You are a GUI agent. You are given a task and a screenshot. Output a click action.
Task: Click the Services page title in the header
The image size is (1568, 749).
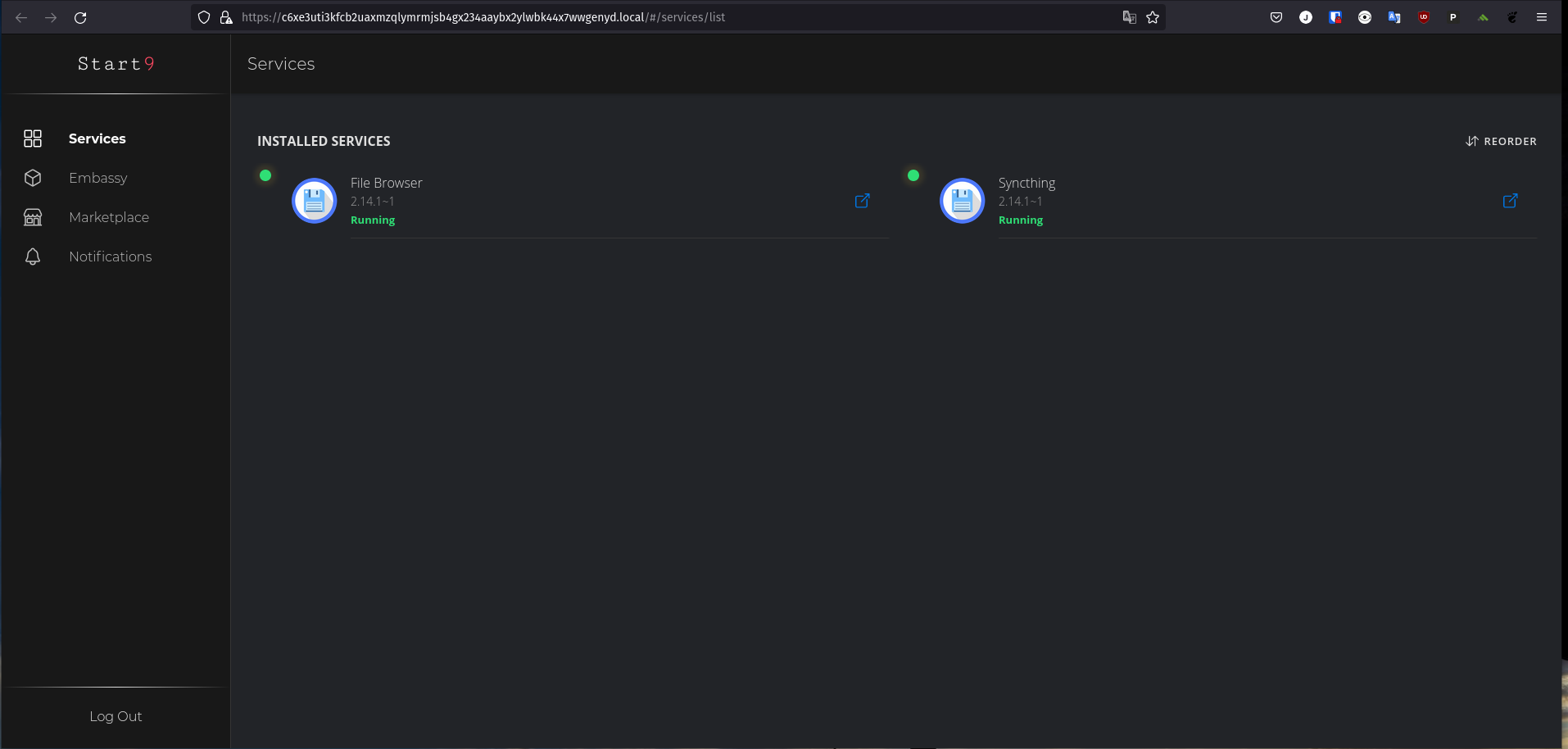(281, 64)
